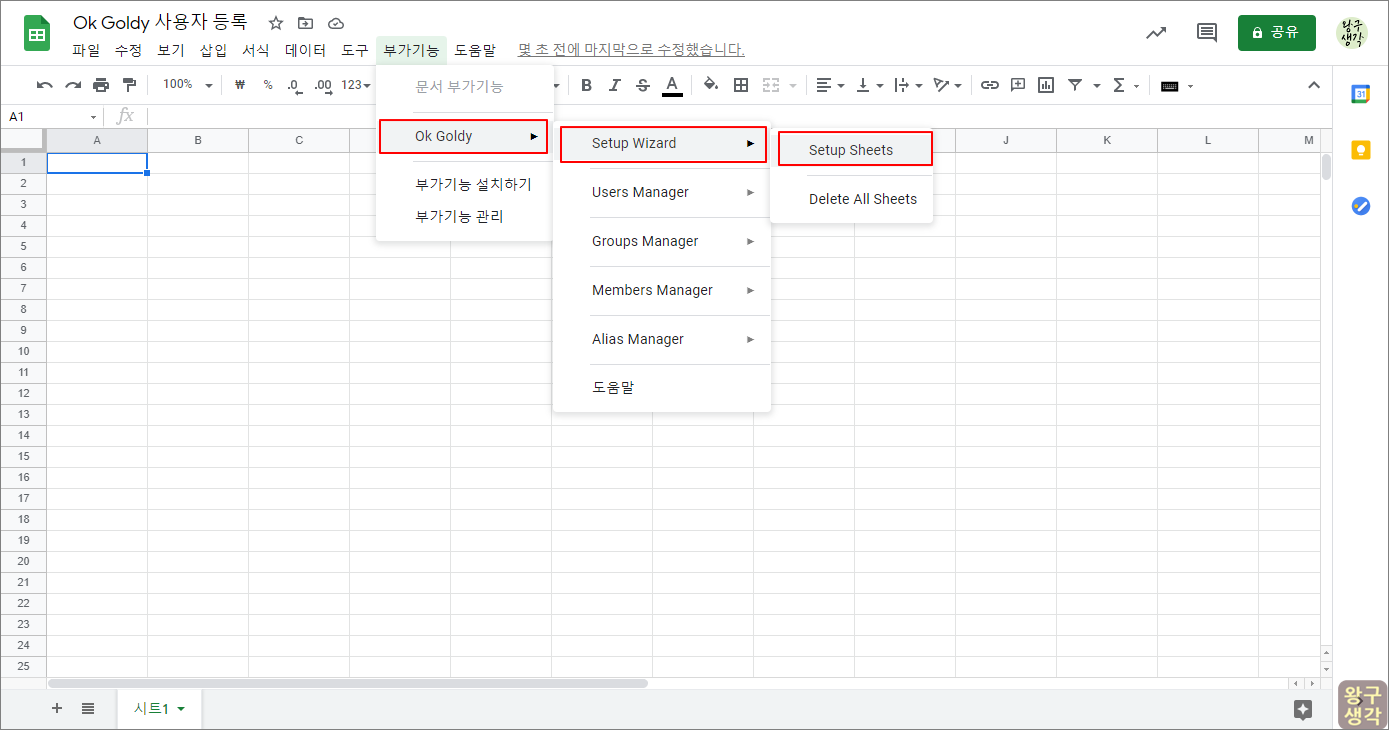
Task: Open 시트1 tab dropdown arrow
Action: coord(181,709)
